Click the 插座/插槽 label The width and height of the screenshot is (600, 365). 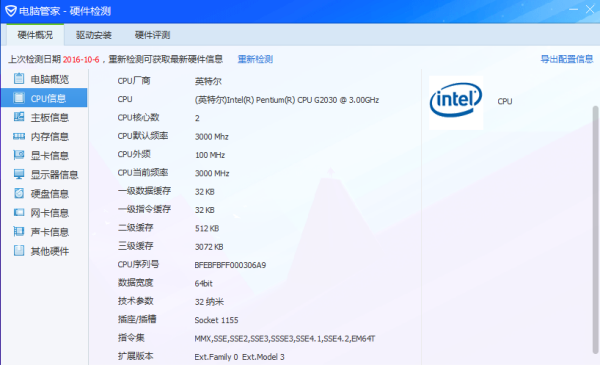tap(137, 319)
